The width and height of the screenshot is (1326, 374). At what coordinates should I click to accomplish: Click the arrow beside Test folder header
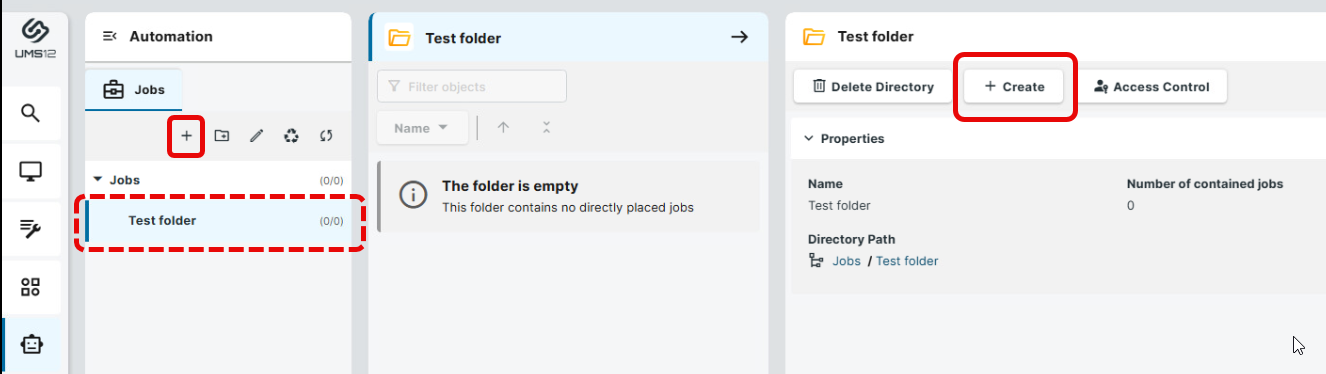739,37
